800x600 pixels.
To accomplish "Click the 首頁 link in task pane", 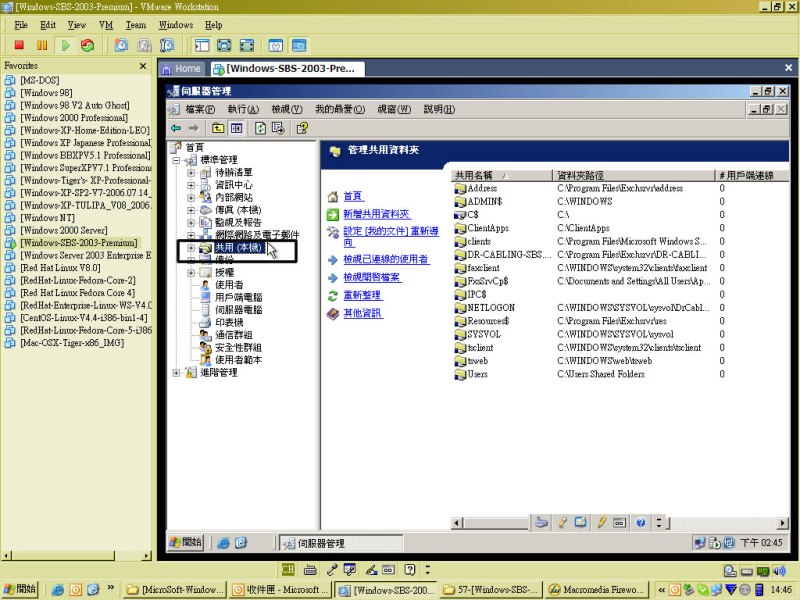I will tap(353, 196).
